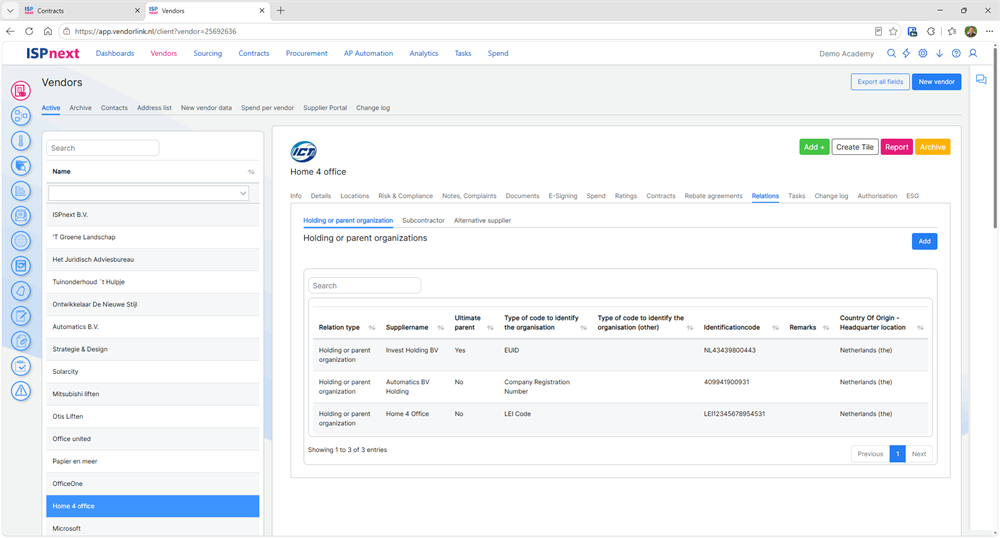This screenshot has height=538, width=1000.
Task: Click the page vertical scrollbar
Action: pyautogui.click(x=995, y=137)
